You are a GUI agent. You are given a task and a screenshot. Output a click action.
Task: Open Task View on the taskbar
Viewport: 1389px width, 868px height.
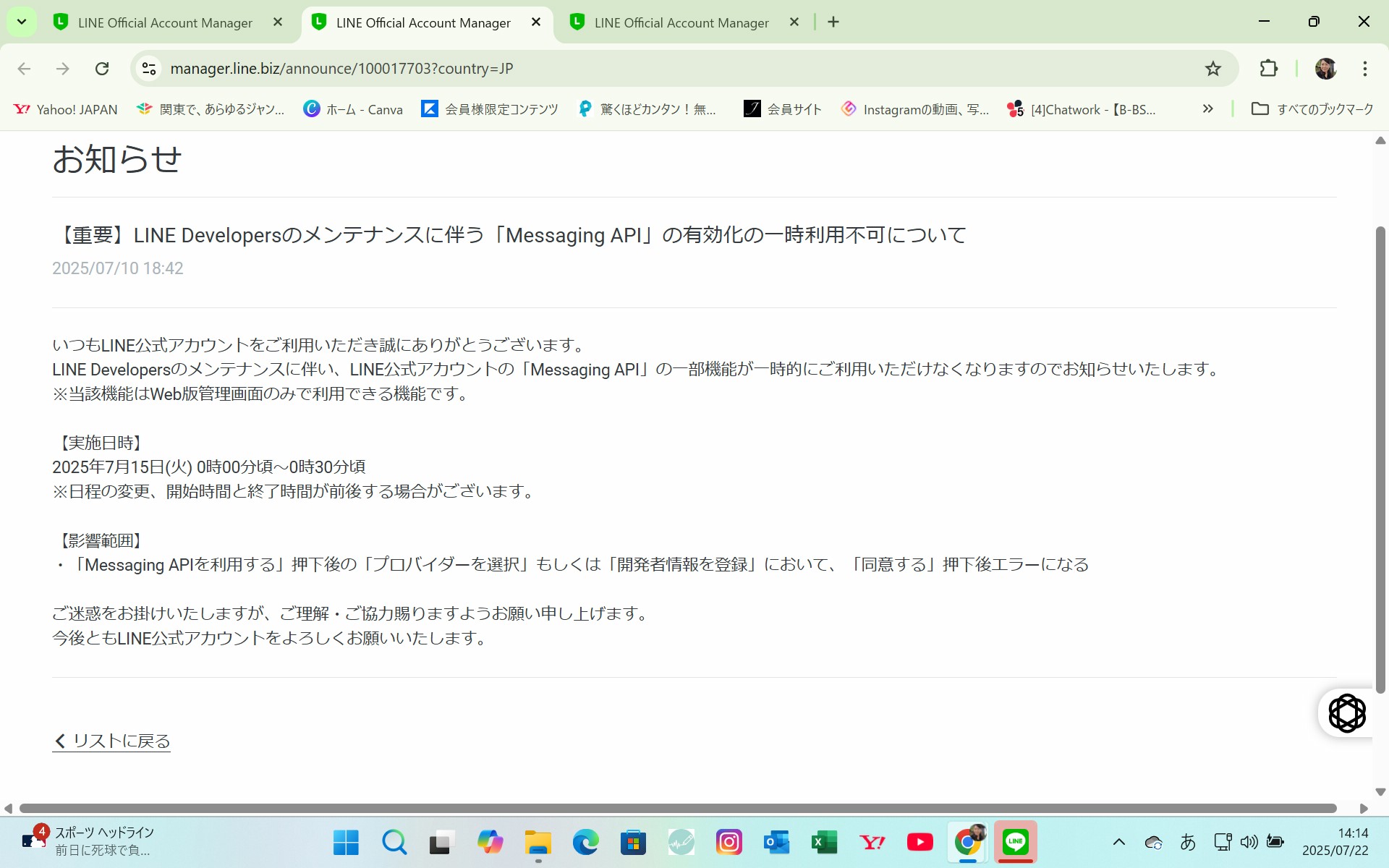(441, 842)
